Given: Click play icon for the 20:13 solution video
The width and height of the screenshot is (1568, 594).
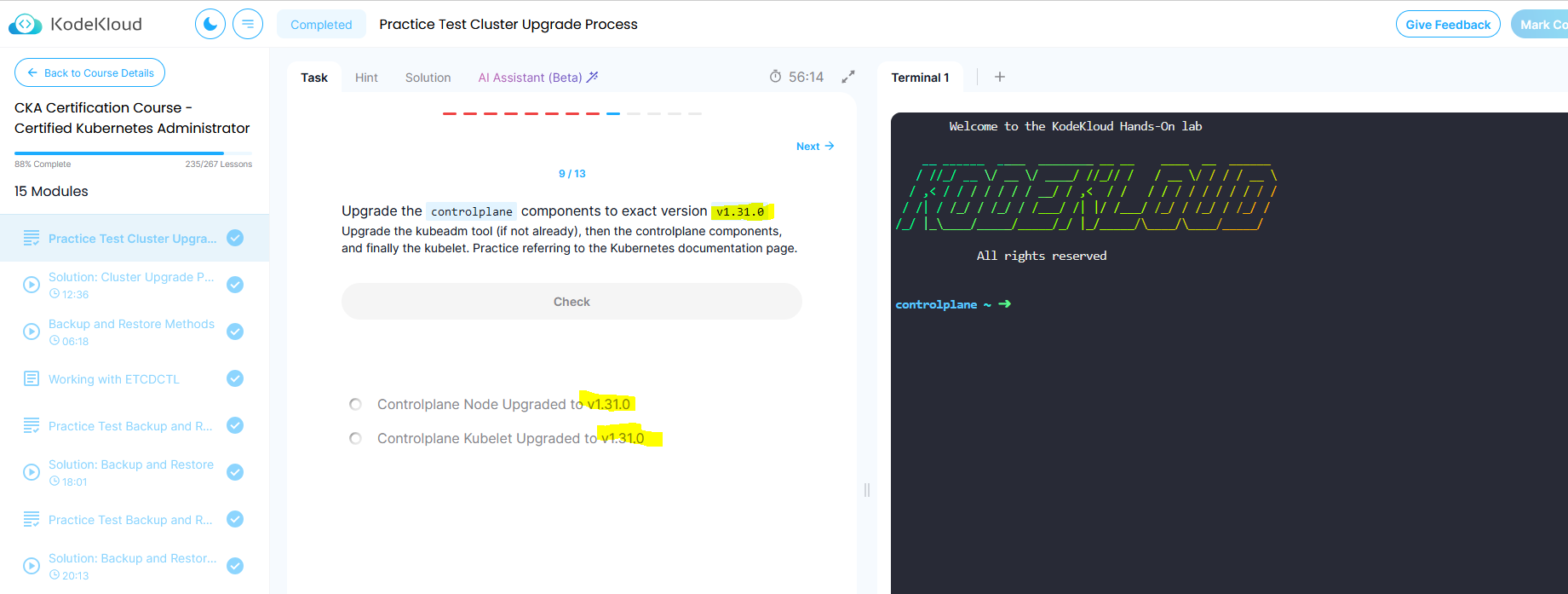Looking at the screenshot, I should tap(32, 566).
